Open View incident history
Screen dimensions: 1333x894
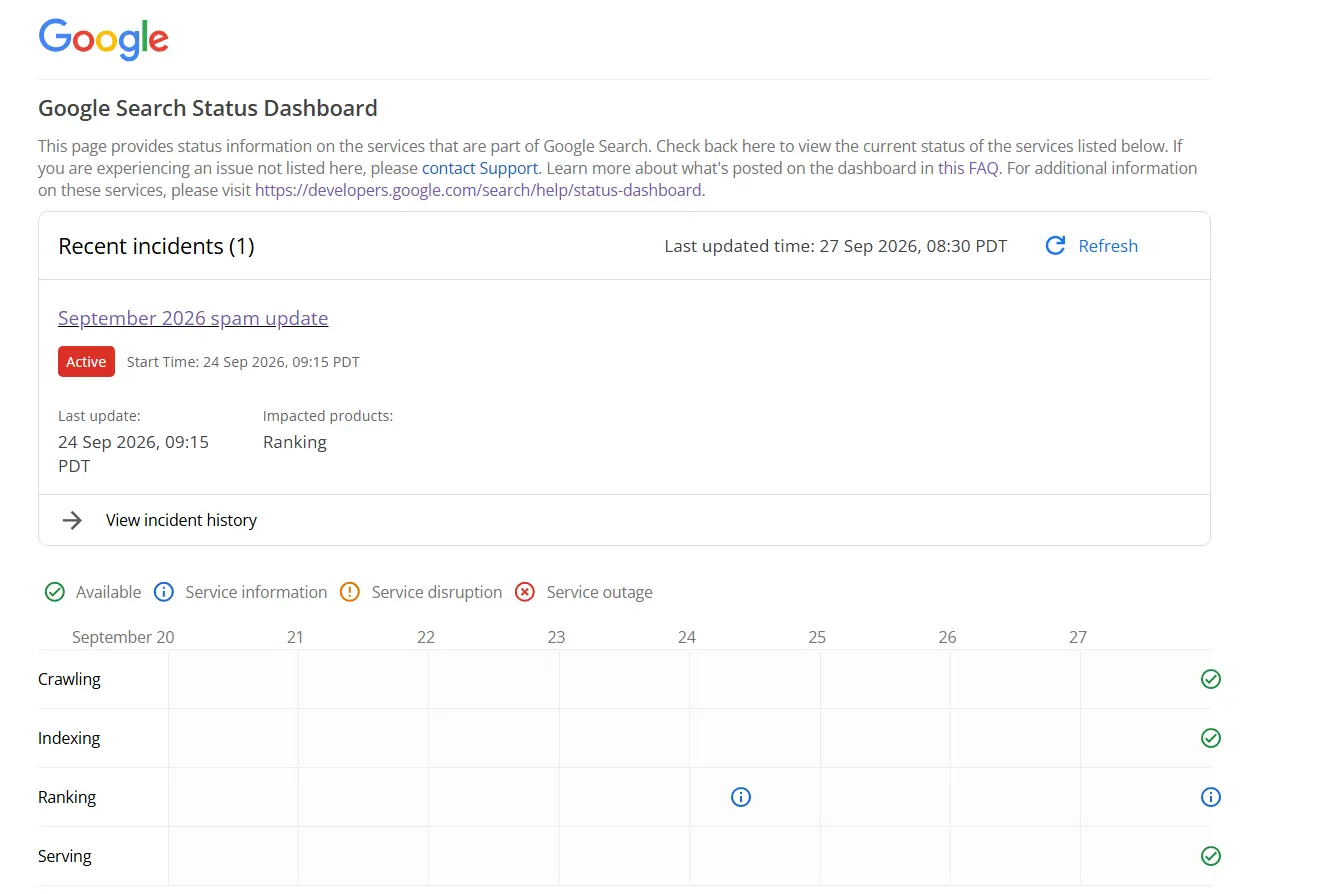pos(181,520)
